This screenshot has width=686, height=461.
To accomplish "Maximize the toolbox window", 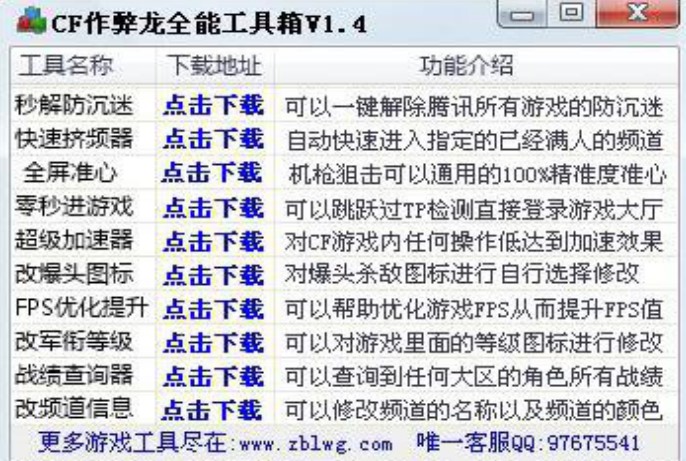I will click(571, 13).
